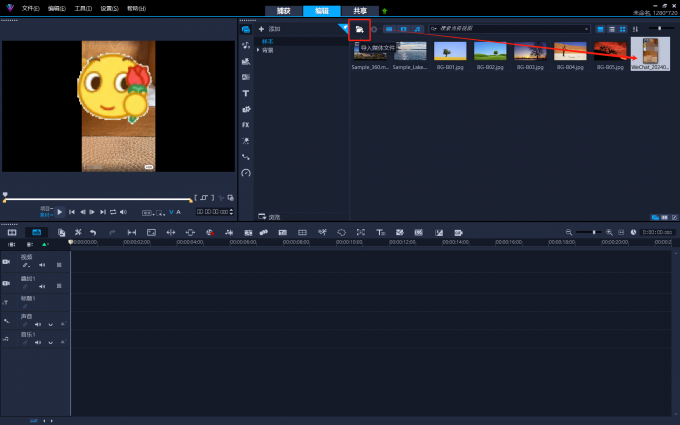Mute the Overlay 1 track speaker
The height and width of the screenshot is (425, 680).
[42, 286]
